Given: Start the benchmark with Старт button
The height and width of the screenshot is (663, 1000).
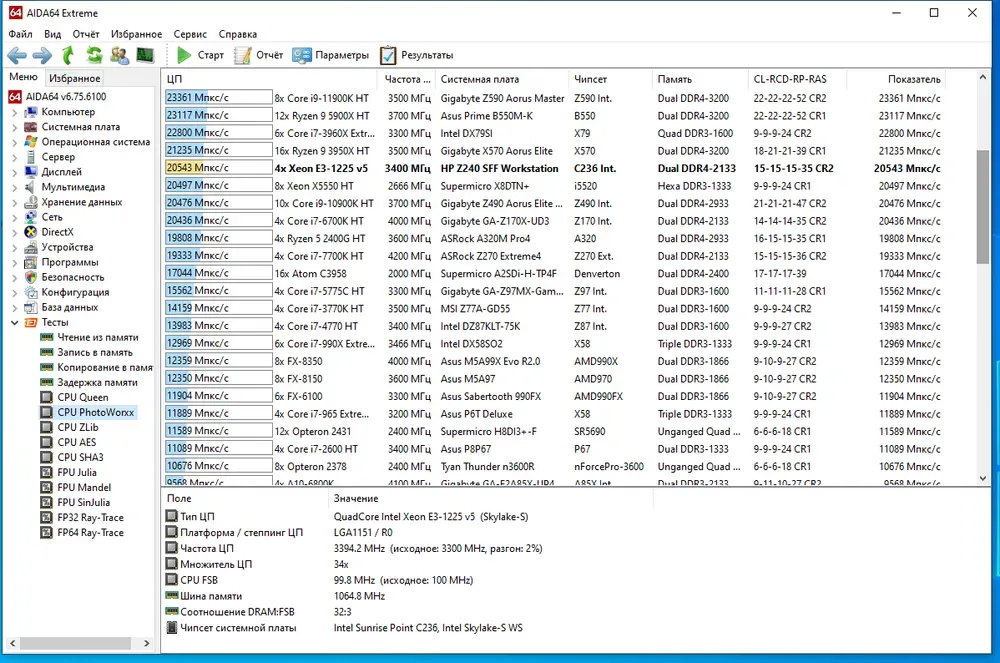Looking at the screenshot, I should pos(200,55).
